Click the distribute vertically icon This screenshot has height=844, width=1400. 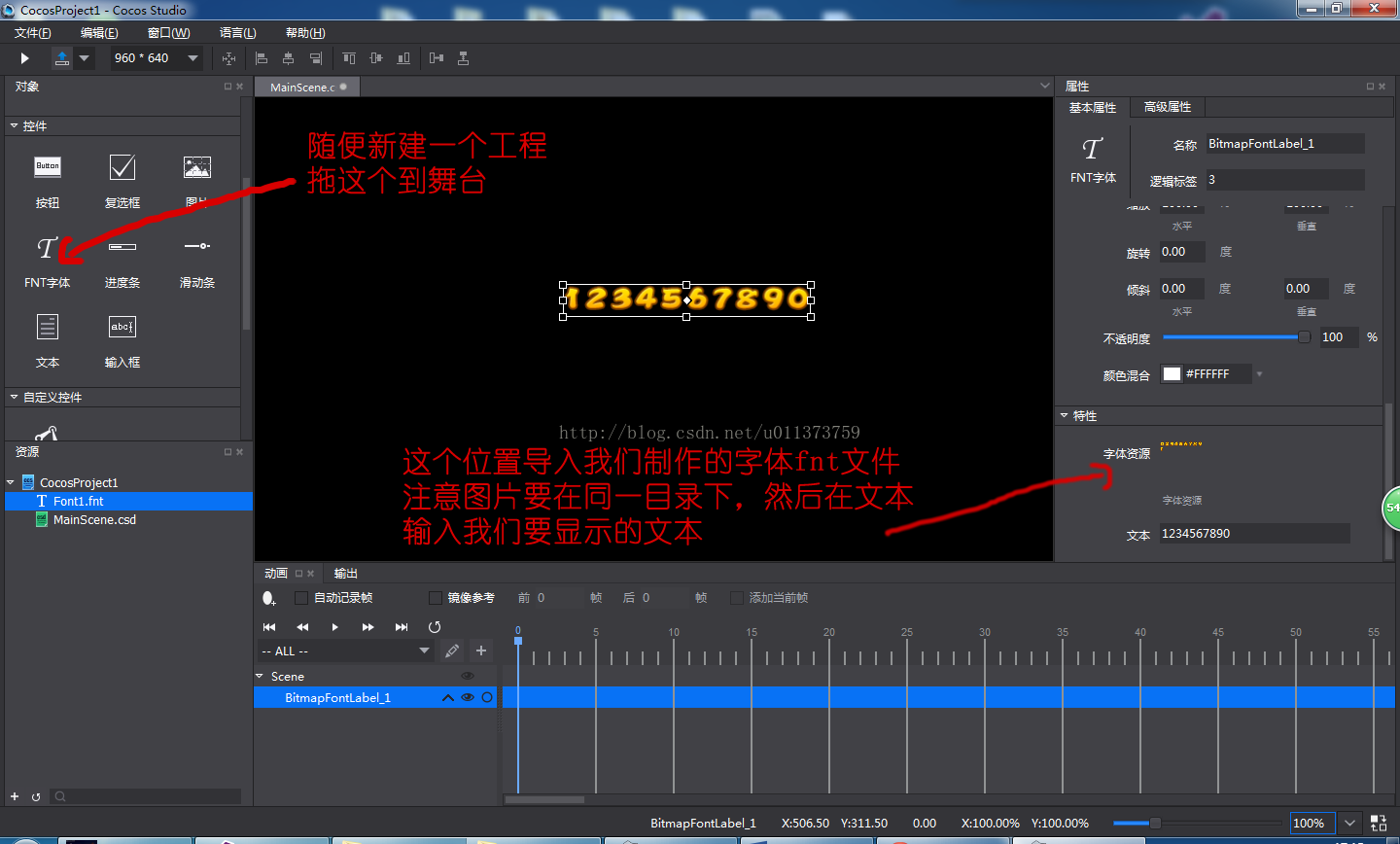pyautogui.click(x=464, y=58)
